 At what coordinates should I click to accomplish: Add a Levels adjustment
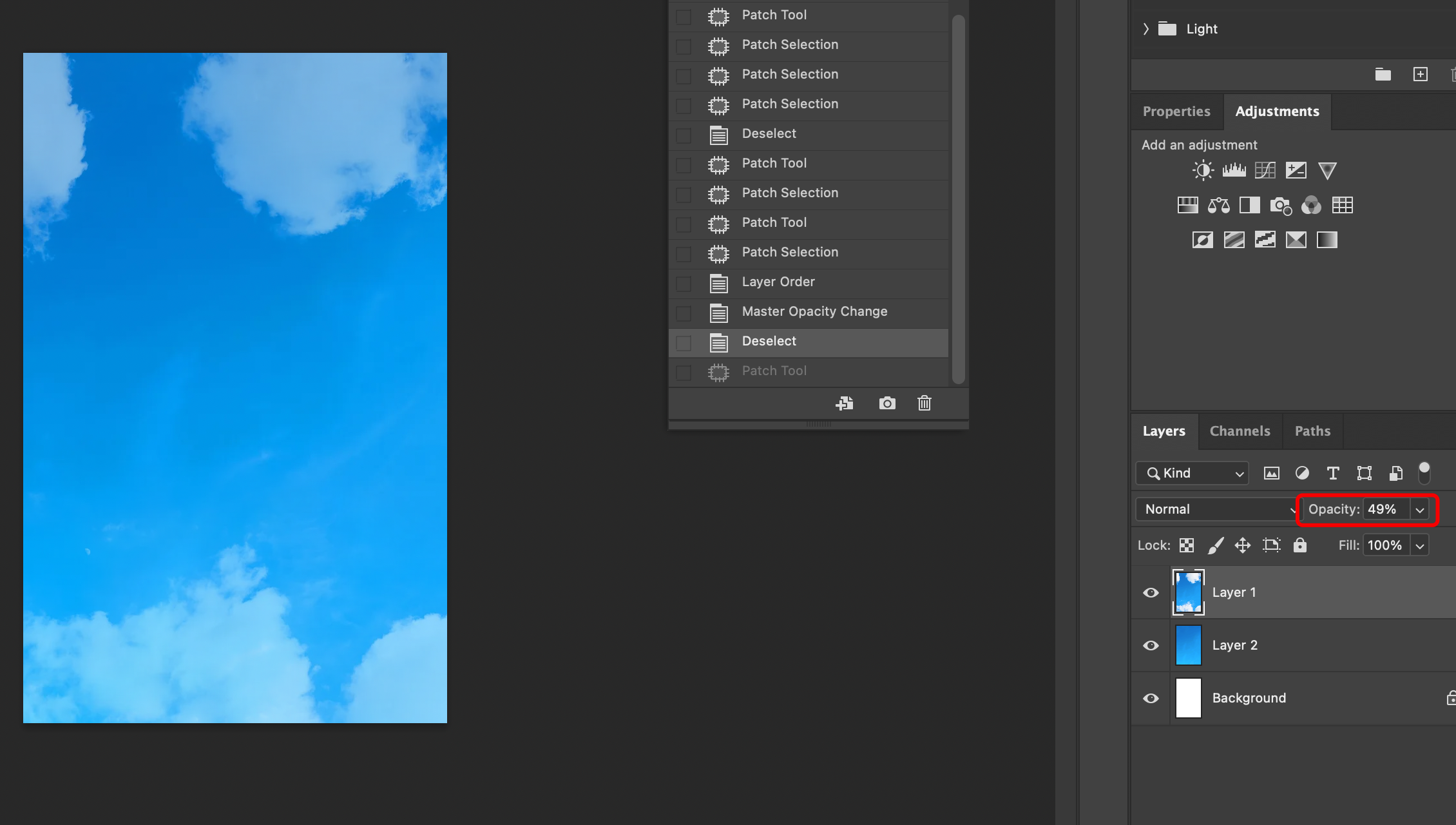pos(1234,170)
